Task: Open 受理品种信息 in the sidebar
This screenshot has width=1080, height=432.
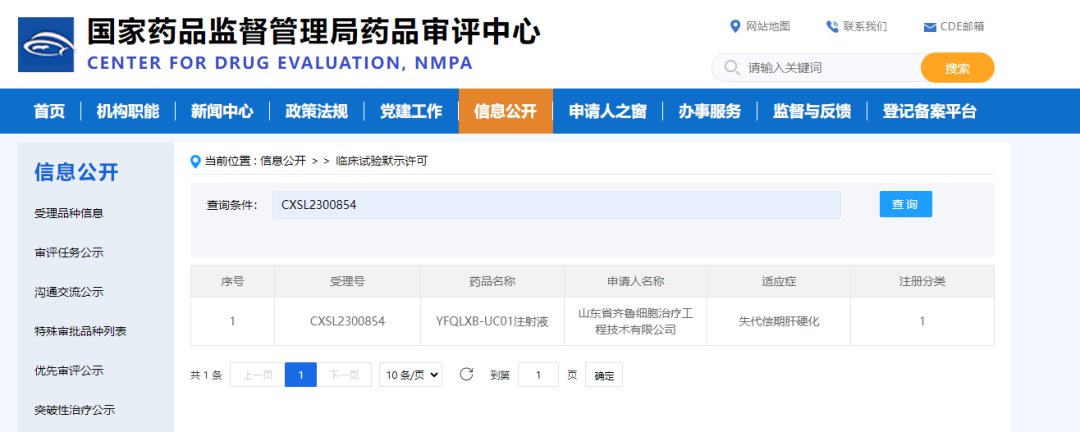Action: (x=69, y=213)
